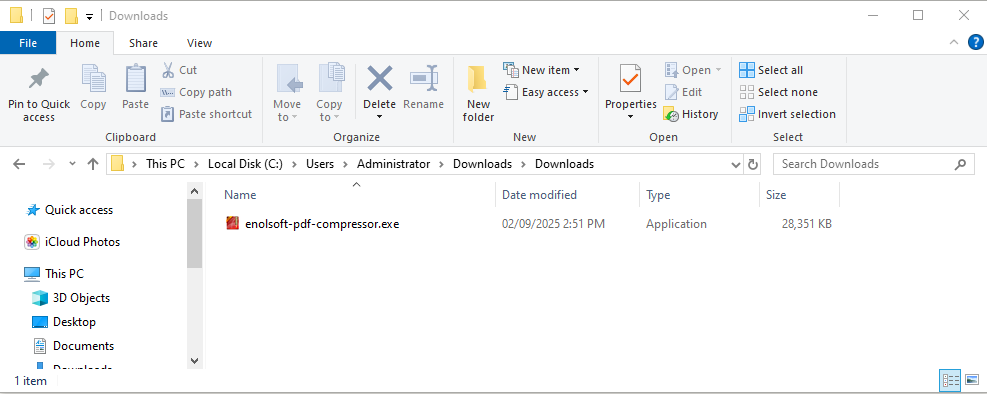Open Easy access dropdown
The image size is (987, 394).
(546, 92)
